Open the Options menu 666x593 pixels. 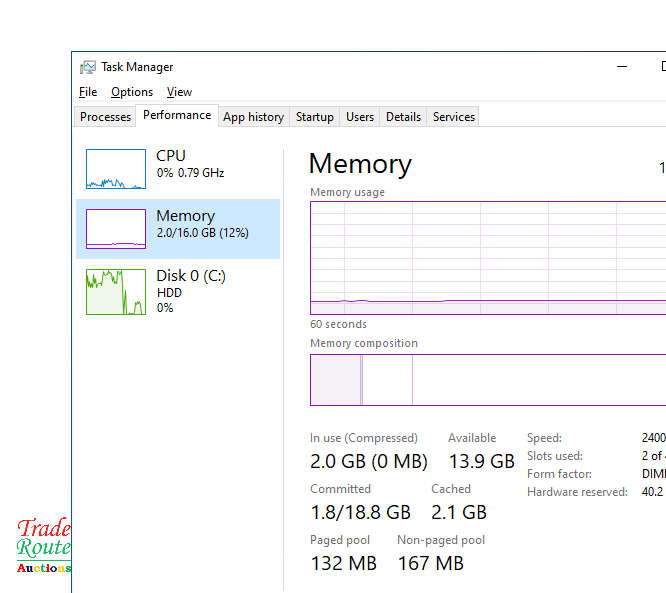click(132, 92)
